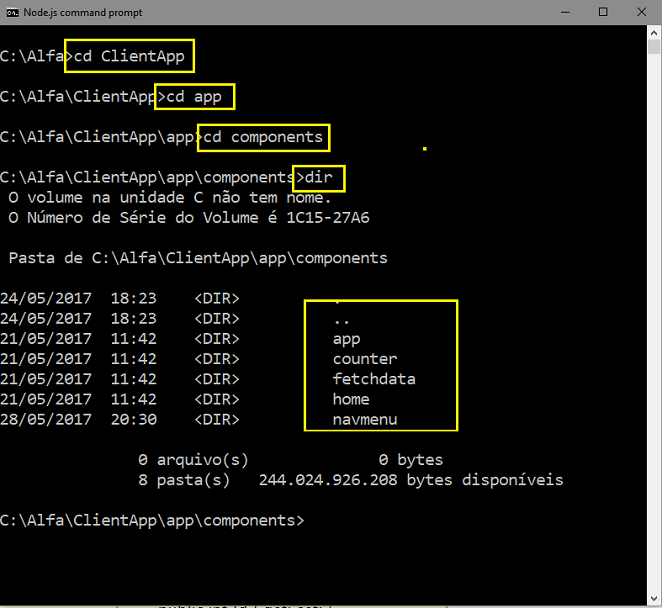Click the 'C:\Alfa\ClientApp\app' prompt text
Screen dimensions: 662x608
[x=97, y=137]
